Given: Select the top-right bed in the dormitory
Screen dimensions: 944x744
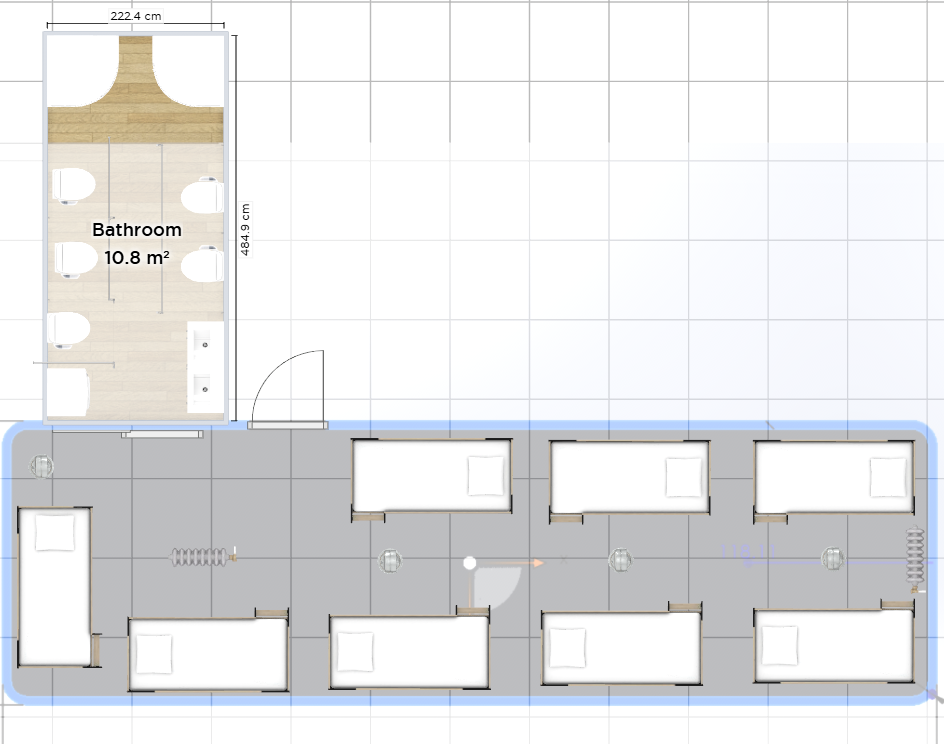Looking at the screenshot, I should point(834,477).
